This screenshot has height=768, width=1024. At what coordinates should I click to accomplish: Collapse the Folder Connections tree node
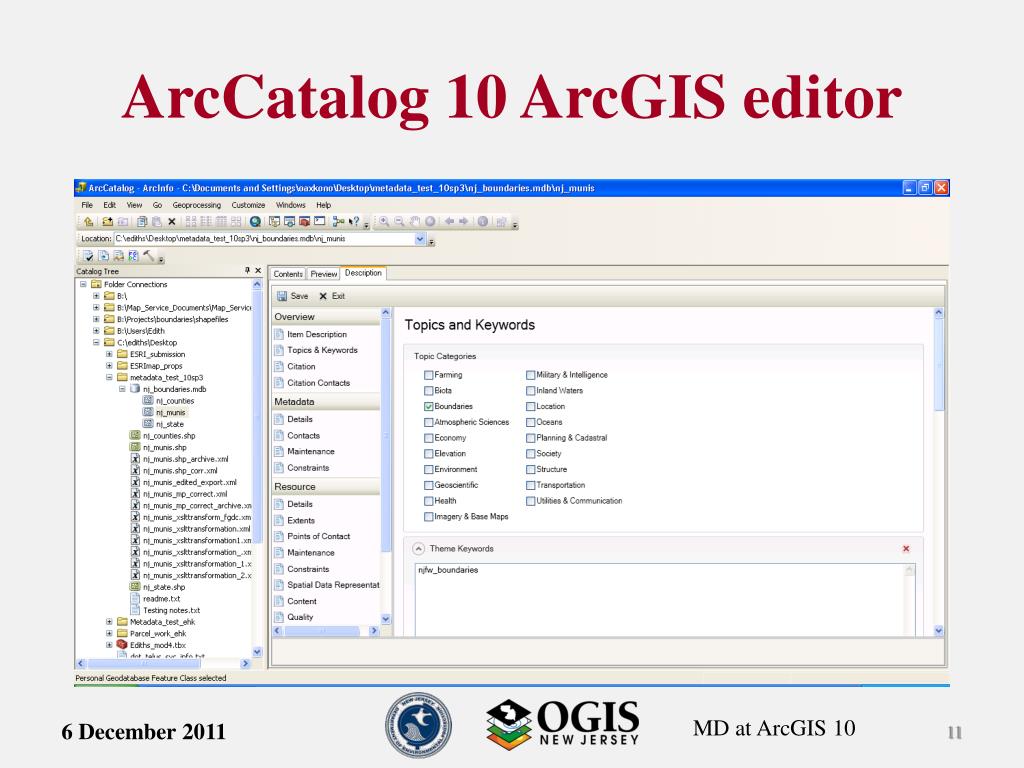coord(83,284)
